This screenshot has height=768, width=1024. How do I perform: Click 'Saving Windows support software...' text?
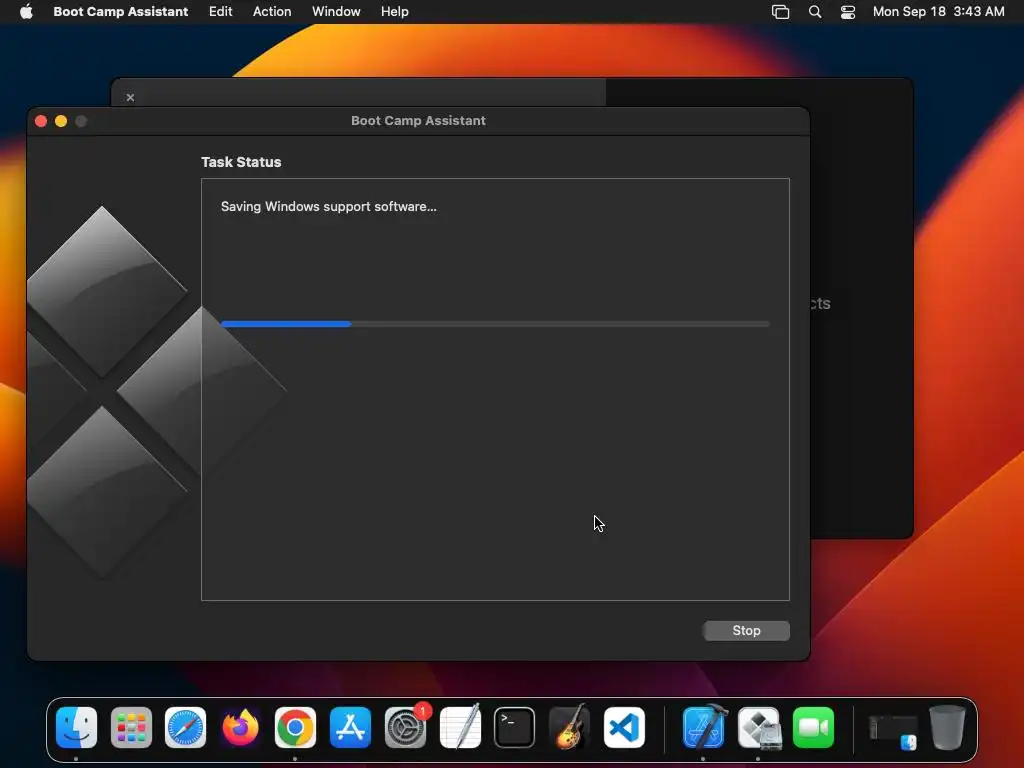coord(328,206)
